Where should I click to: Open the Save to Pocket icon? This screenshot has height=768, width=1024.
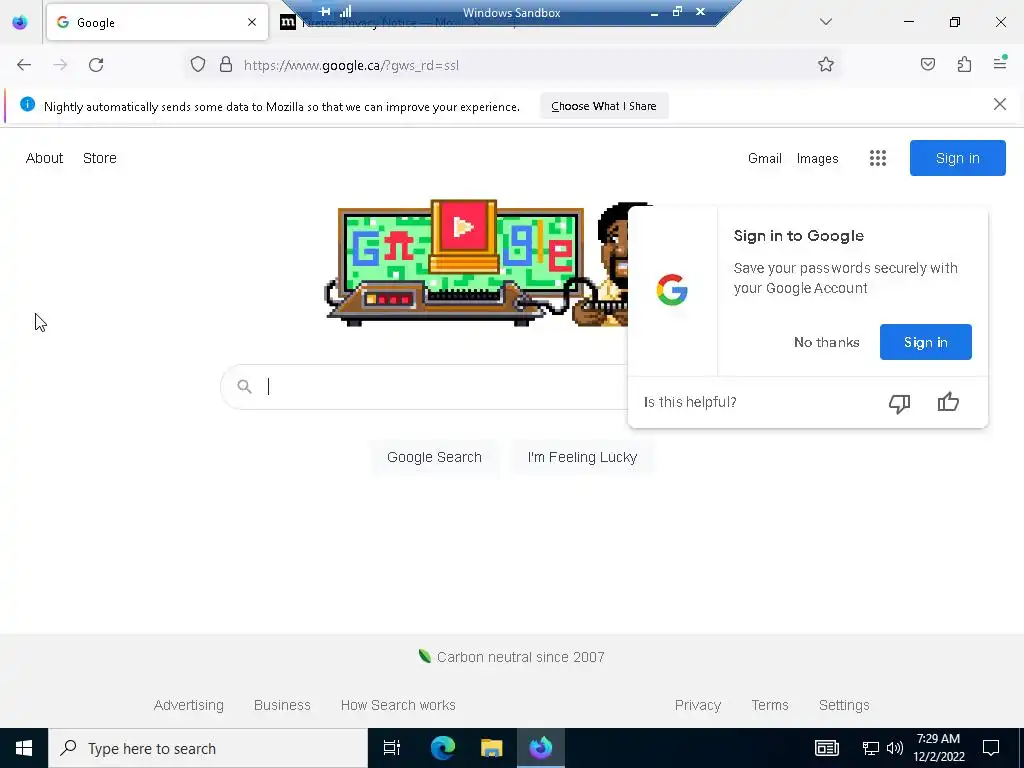click(x=928, y=64)
